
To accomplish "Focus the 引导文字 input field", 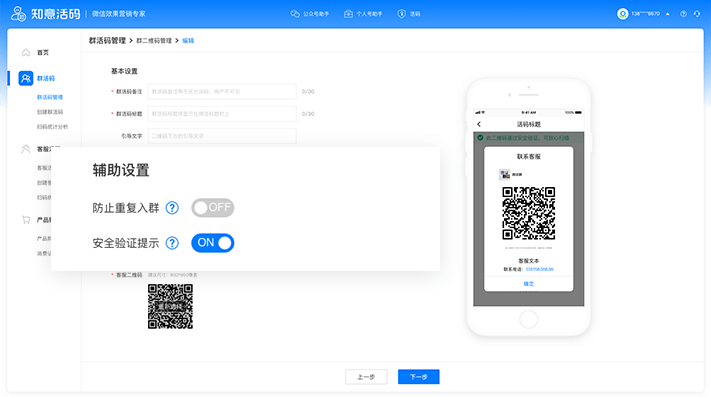I will (x=222, y=136).
